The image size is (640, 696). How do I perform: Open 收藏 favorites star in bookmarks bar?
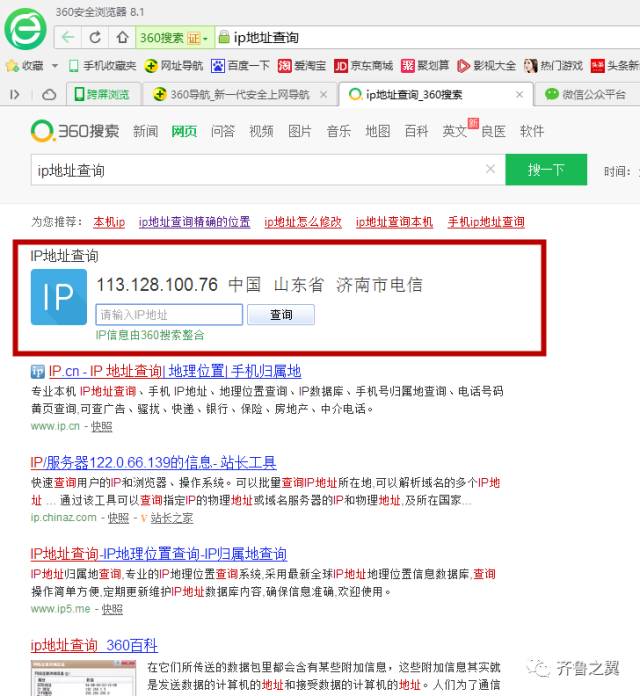pyautogui.click(x=25, y=66)
